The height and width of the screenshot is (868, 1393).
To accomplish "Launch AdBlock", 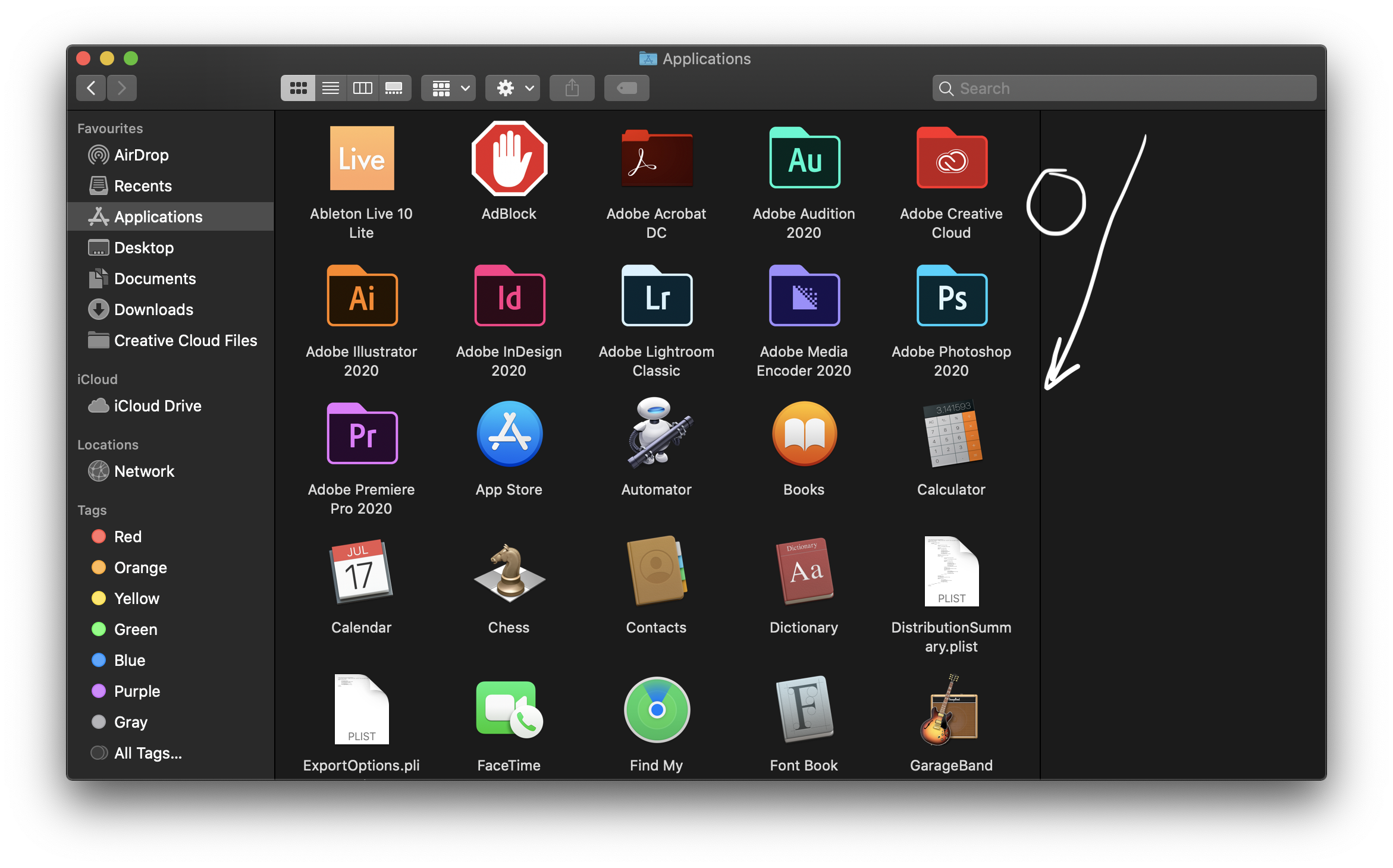I will pyautogui.click(x=509, y=159).
